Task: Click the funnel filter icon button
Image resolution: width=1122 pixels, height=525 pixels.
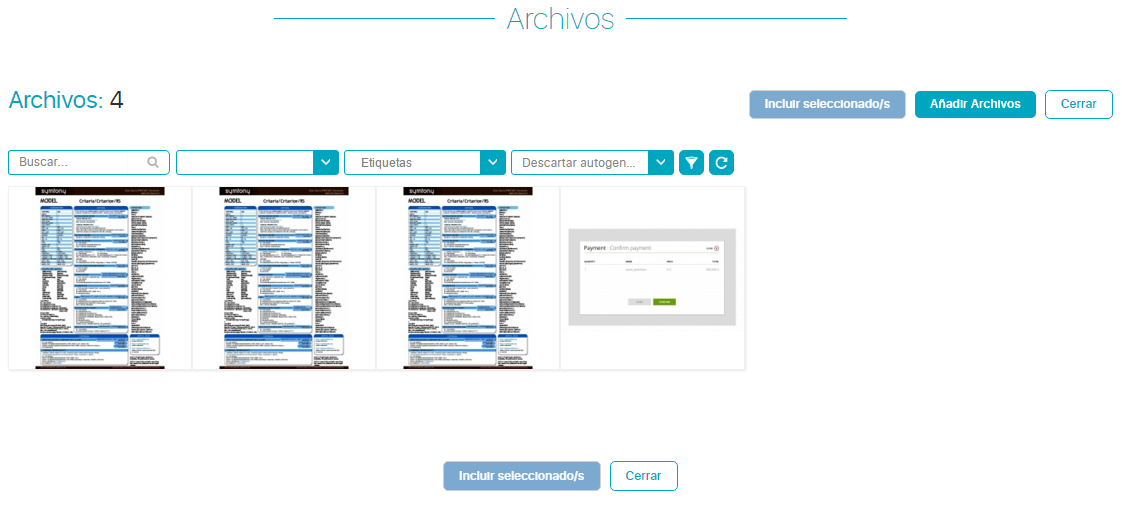Action: click(x=691, y=162)
